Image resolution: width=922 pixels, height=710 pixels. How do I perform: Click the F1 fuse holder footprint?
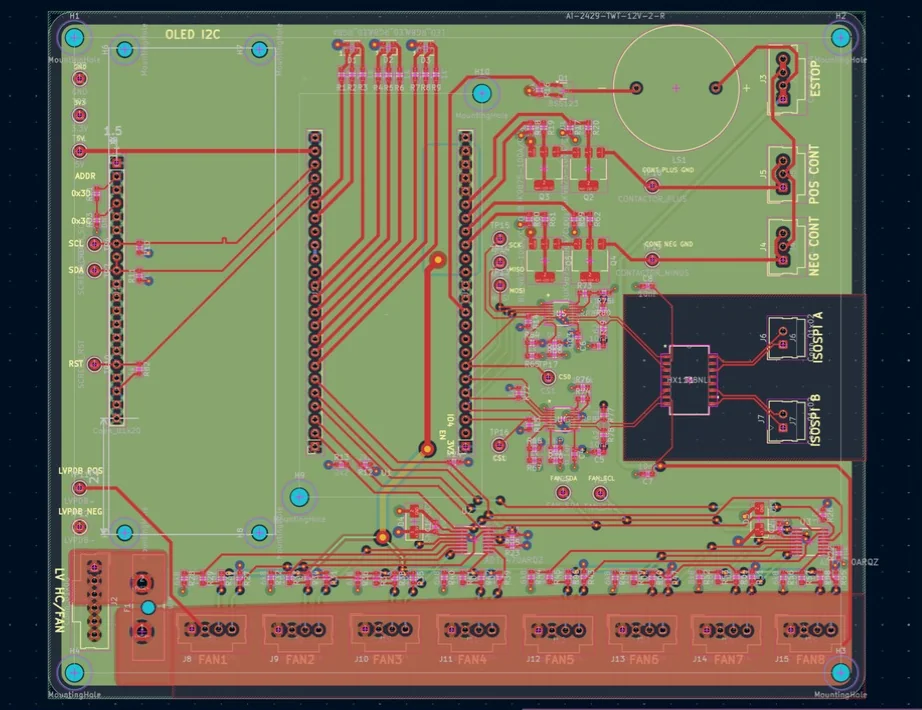(x=142, y=607)
